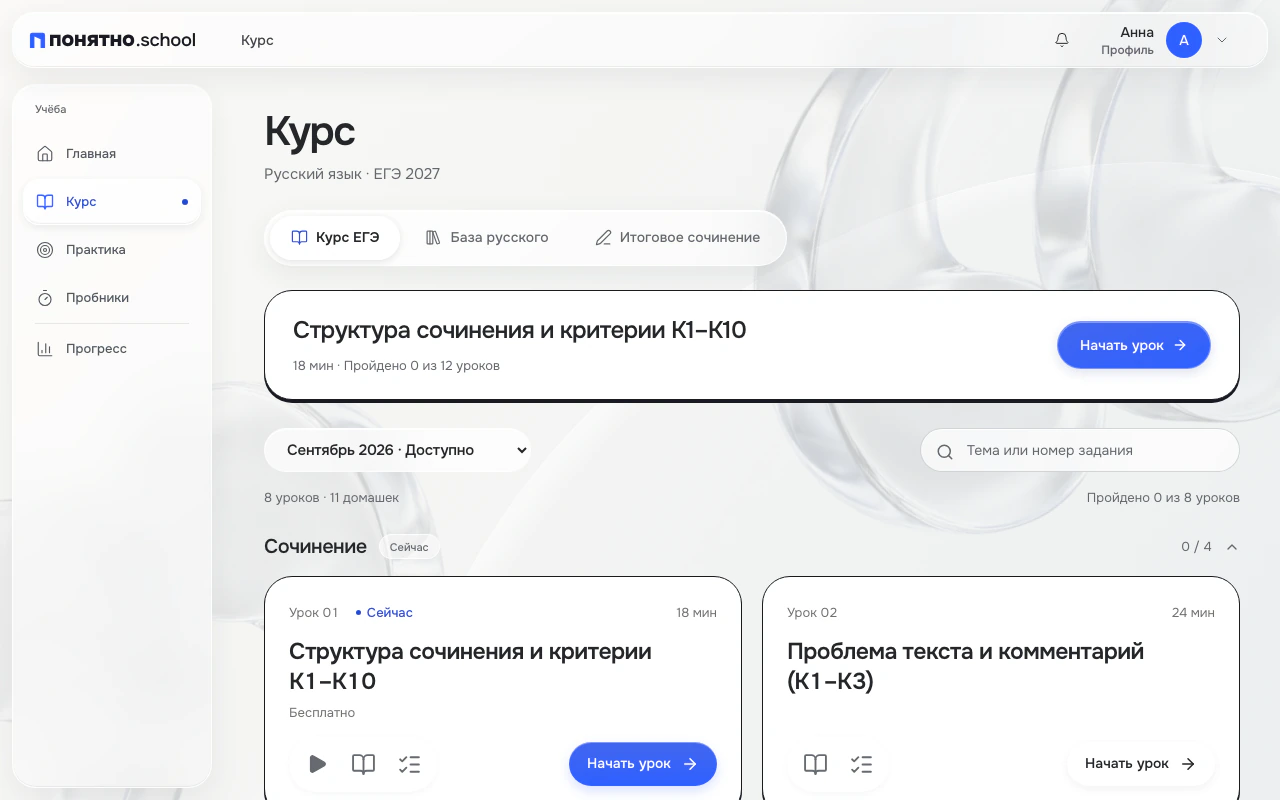Screen dimensions: 1280x800
Task: Click the text 8 уроков · 11 домашек
Action: (331, 497)
